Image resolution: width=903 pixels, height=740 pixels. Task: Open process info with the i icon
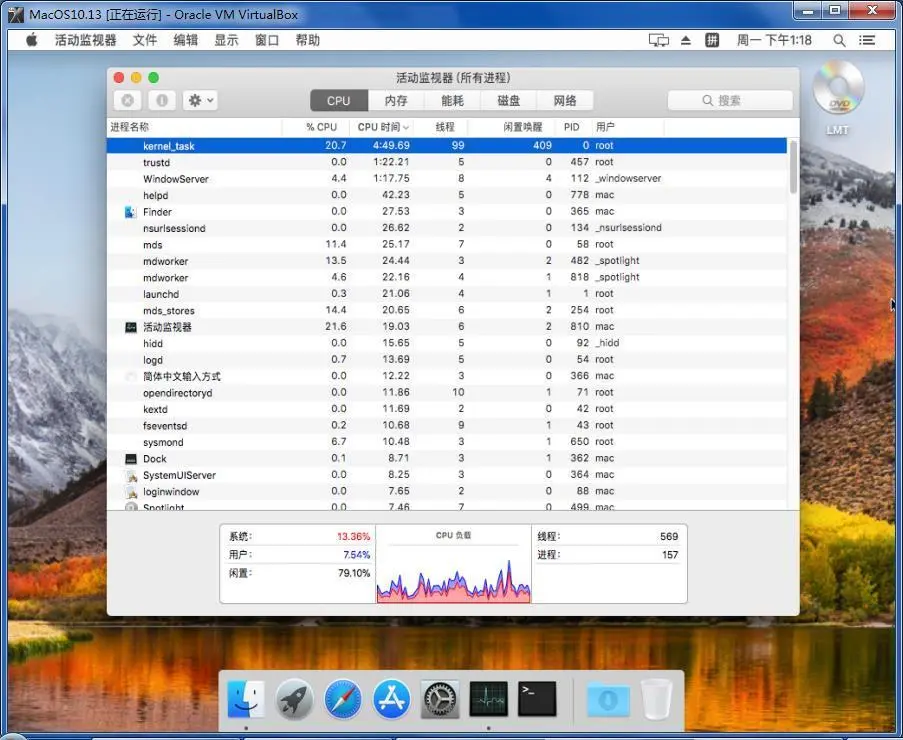click(162, 100)
